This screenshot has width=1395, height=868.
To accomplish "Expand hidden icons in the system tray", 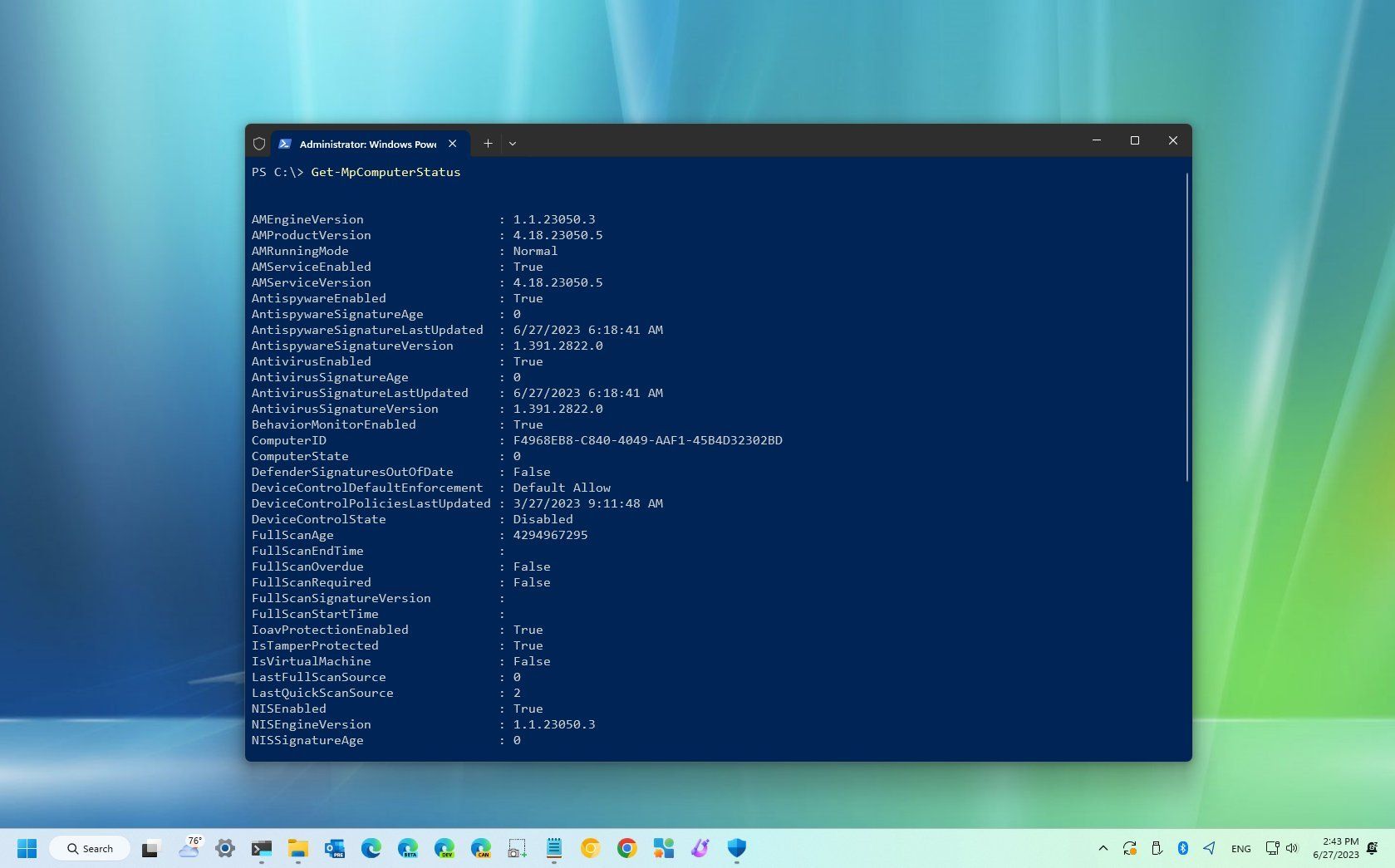I will tap(1104, 848).
